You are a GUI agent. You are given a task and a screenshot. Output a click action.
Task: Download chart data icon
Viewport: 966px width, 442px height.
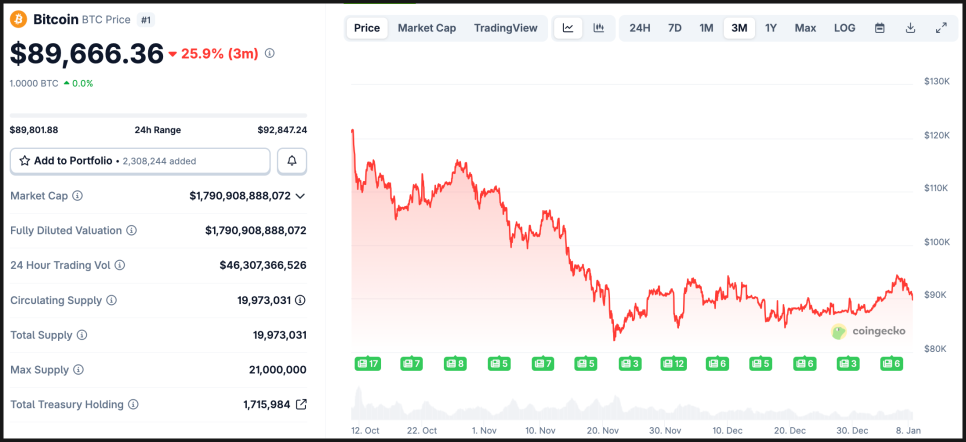tap(910, 28)
